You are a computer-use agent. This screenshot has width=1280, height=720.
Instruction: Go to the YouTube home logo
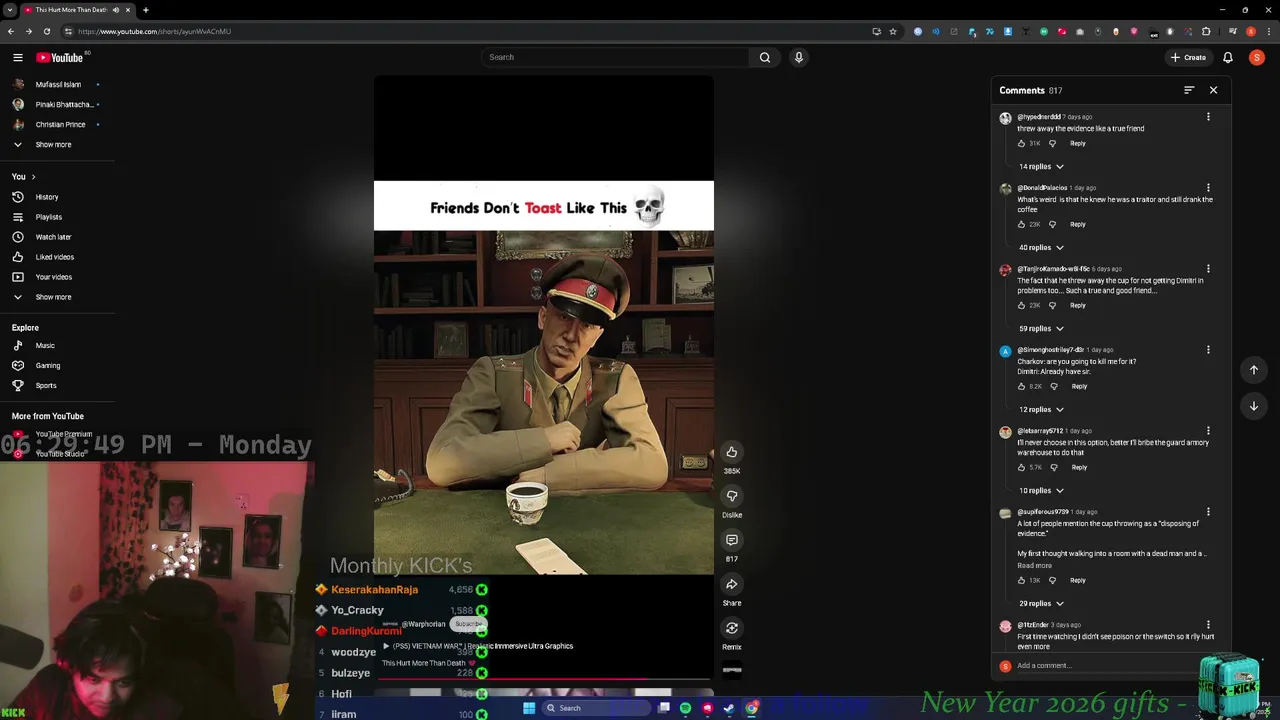(x=60, y=57)
